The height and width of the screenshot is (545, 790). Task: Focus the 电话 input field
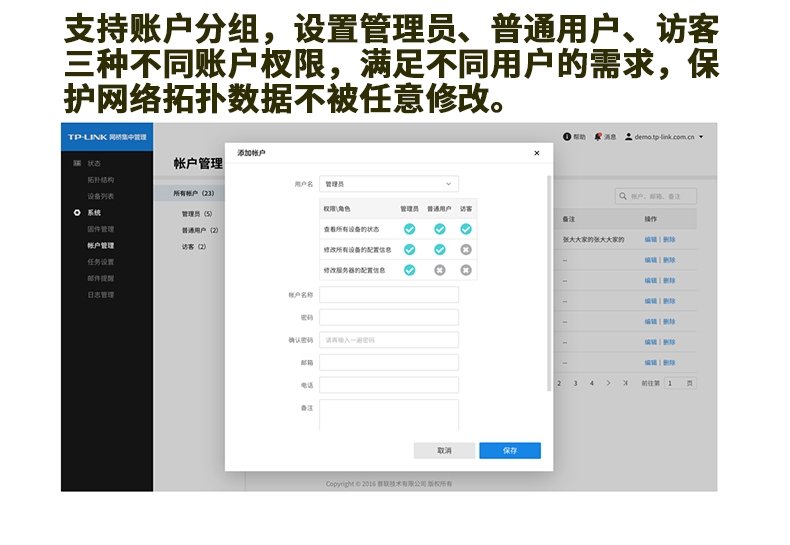(389, 385)
